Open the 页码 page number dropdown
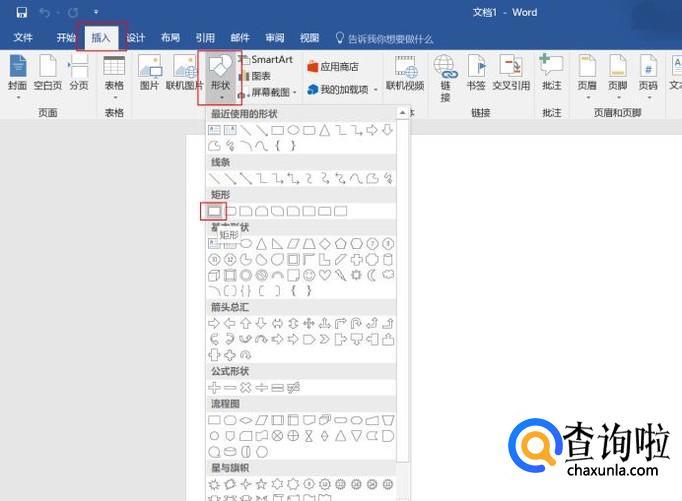 click(x=648, y=77)
